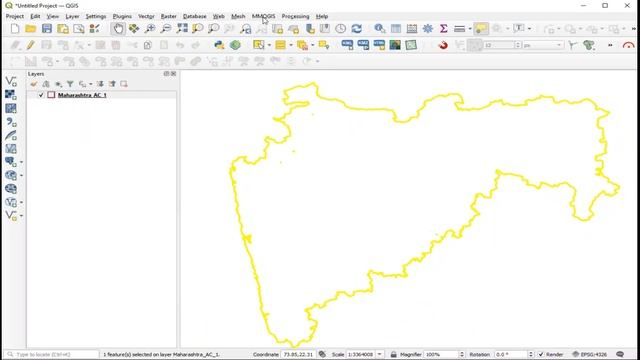Open the text annotation dropdown arrow
The width and height of the screenshot is (640, 360).
pos(529,29)
